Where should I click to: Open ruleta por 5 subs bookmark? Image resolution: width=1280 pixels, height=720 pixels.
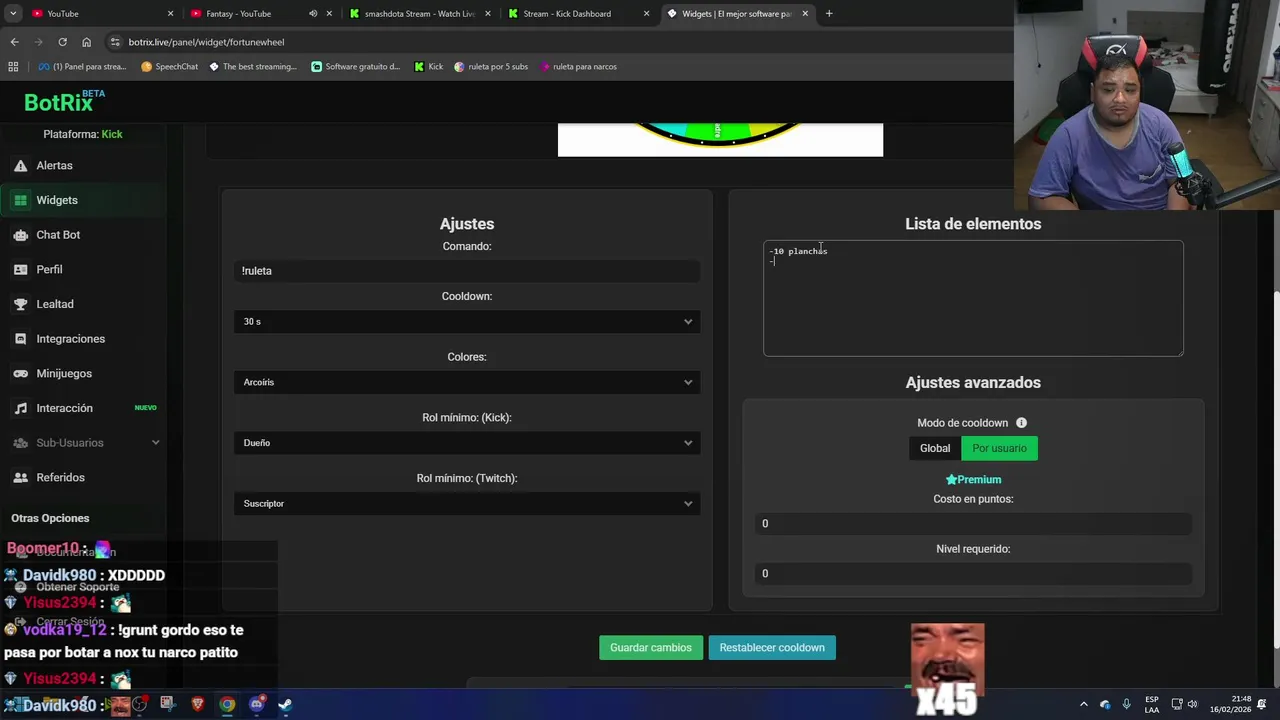pyautogui.click(x=491, y=67)
